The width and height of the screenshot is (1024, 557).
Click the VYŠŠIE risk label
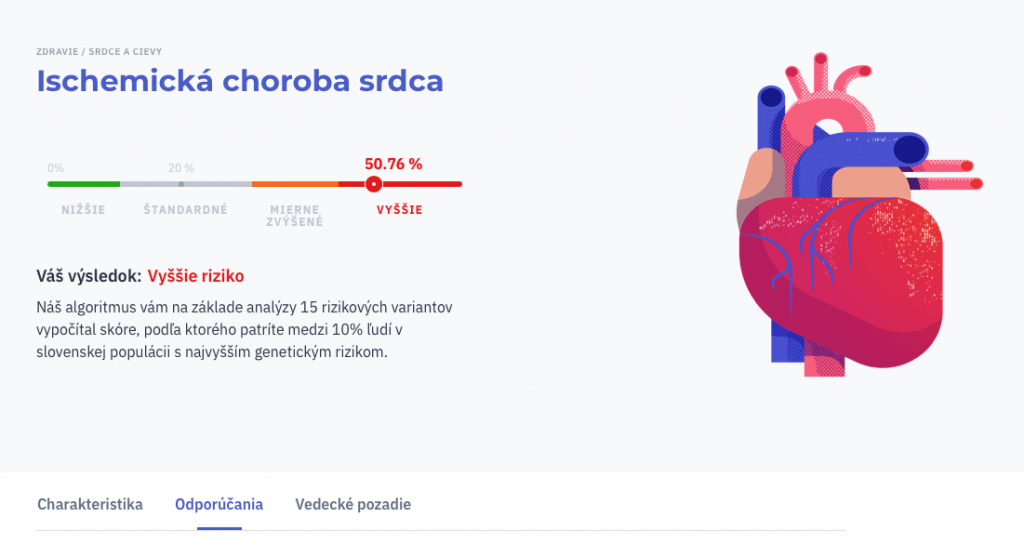399,210
